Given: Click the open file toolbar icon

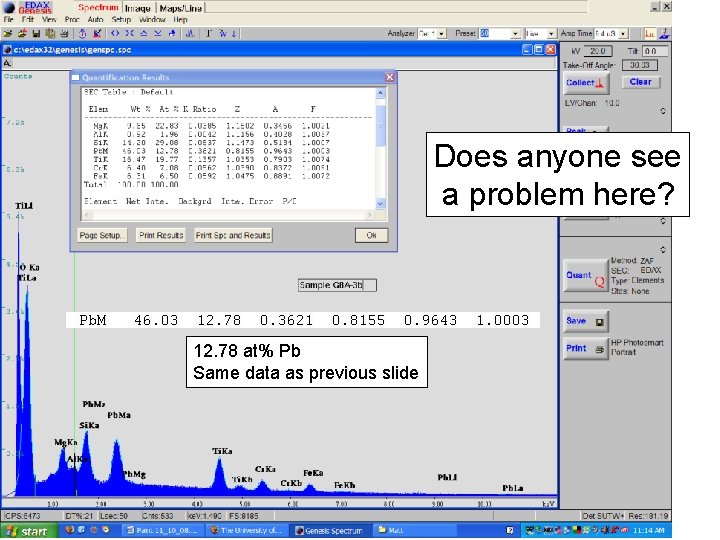Looking at the screenshot, I should click(8, 34).
